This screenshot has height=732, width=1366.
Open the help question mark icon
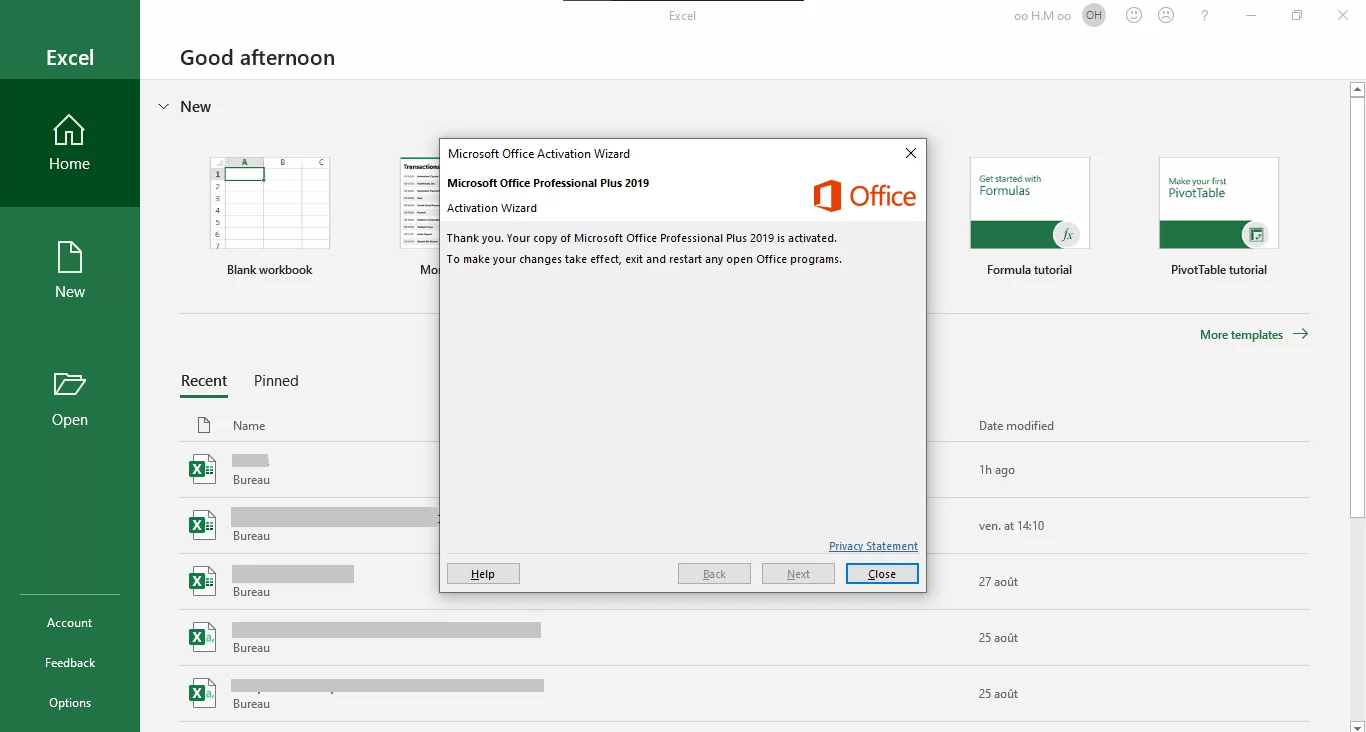[x=1205, y=15]
